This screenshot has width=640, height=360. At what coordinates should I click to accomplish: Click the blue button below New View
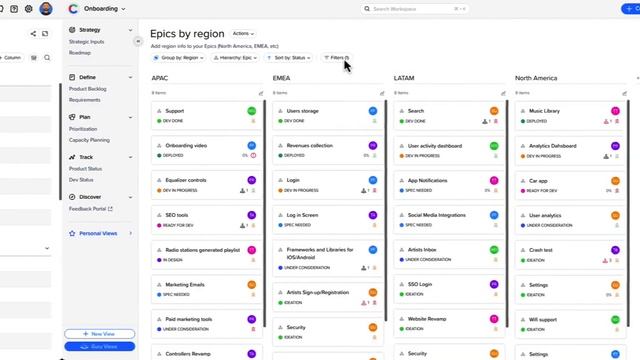point(100,347)
